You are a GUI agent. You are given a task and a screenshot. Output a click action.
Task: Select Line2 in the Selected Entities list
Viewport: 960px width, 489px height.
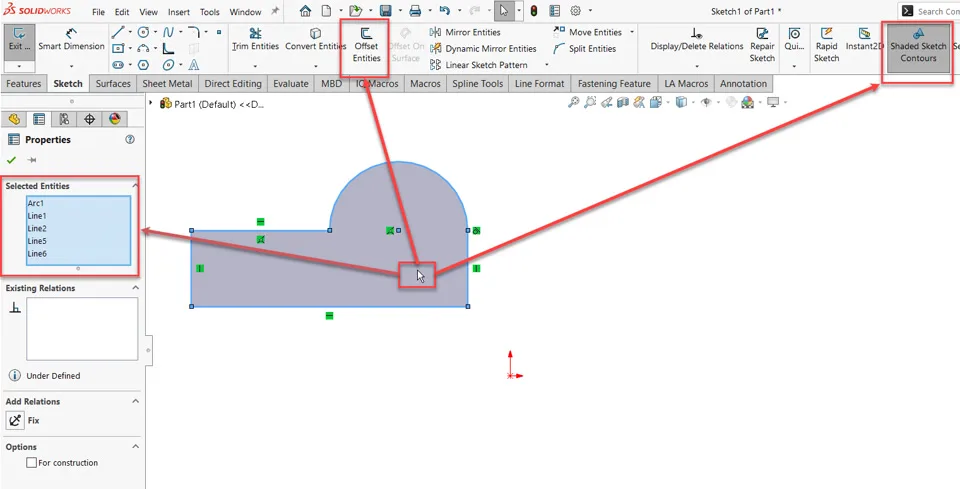(x=37, y=228)
